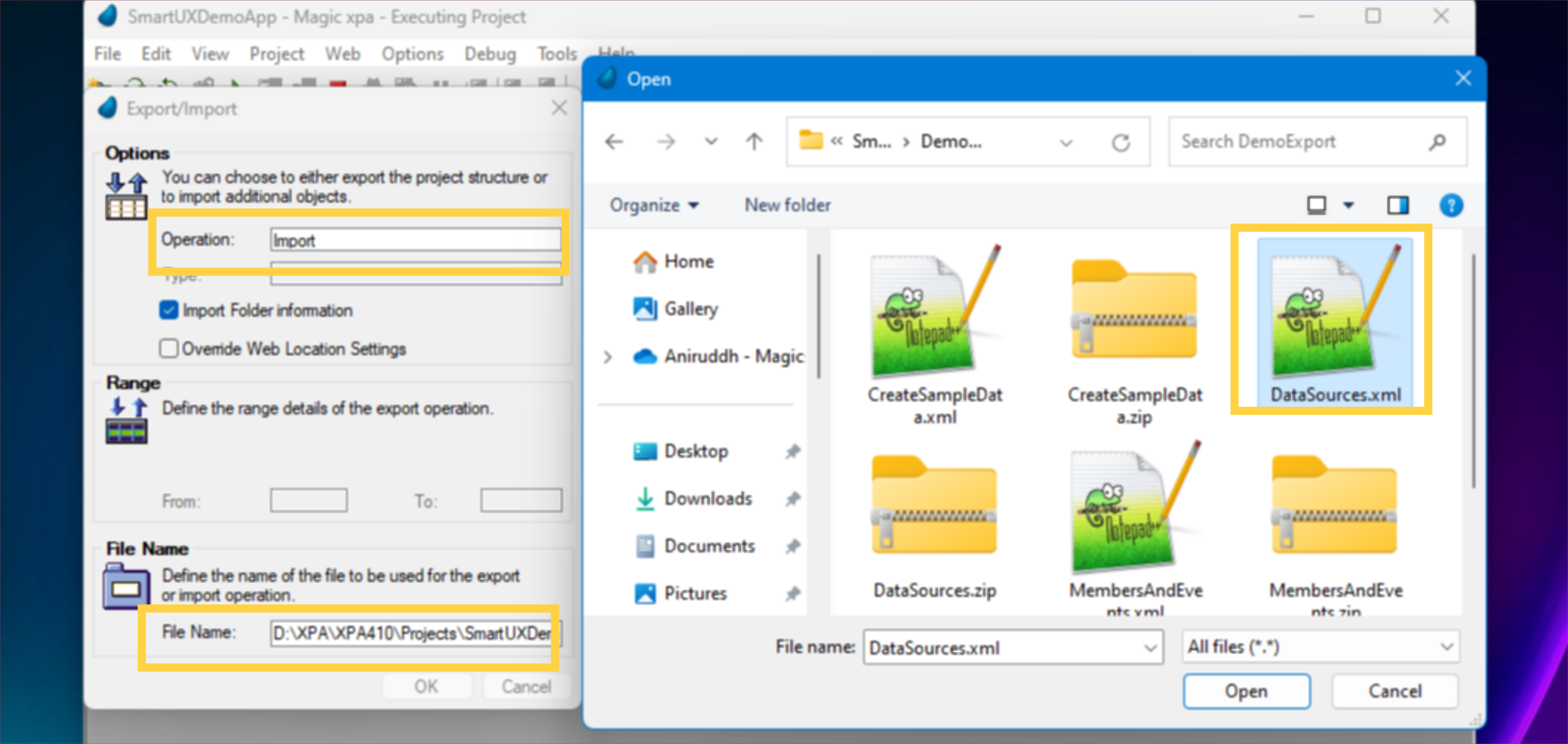Click the New project star icon
The image size is (1568, 744).
[93, 82]
